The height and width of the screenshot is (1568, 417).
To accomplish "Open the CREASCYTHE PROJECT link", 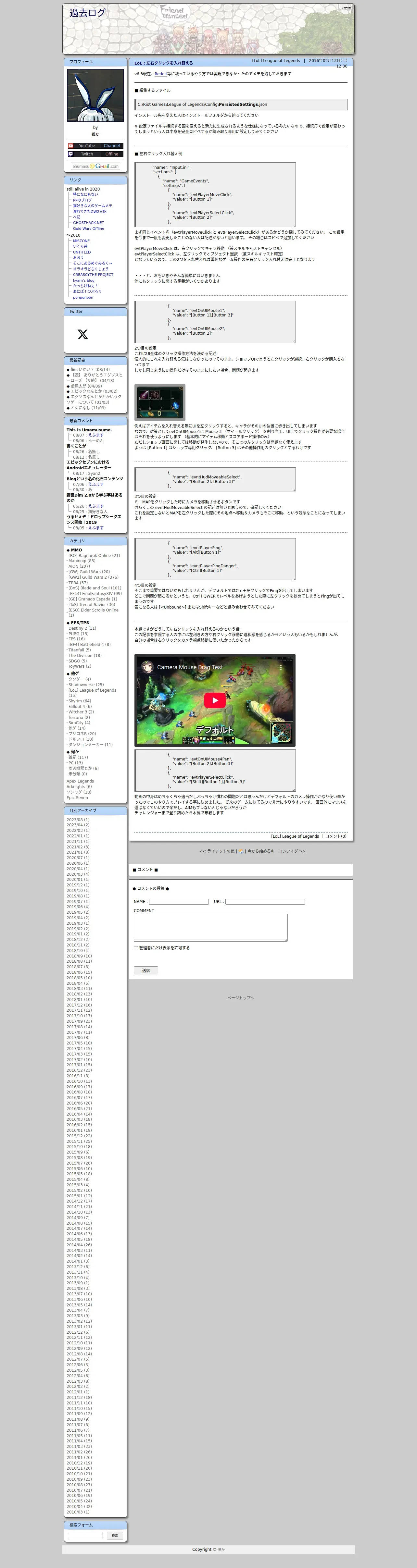I will [x=93, y=275].
